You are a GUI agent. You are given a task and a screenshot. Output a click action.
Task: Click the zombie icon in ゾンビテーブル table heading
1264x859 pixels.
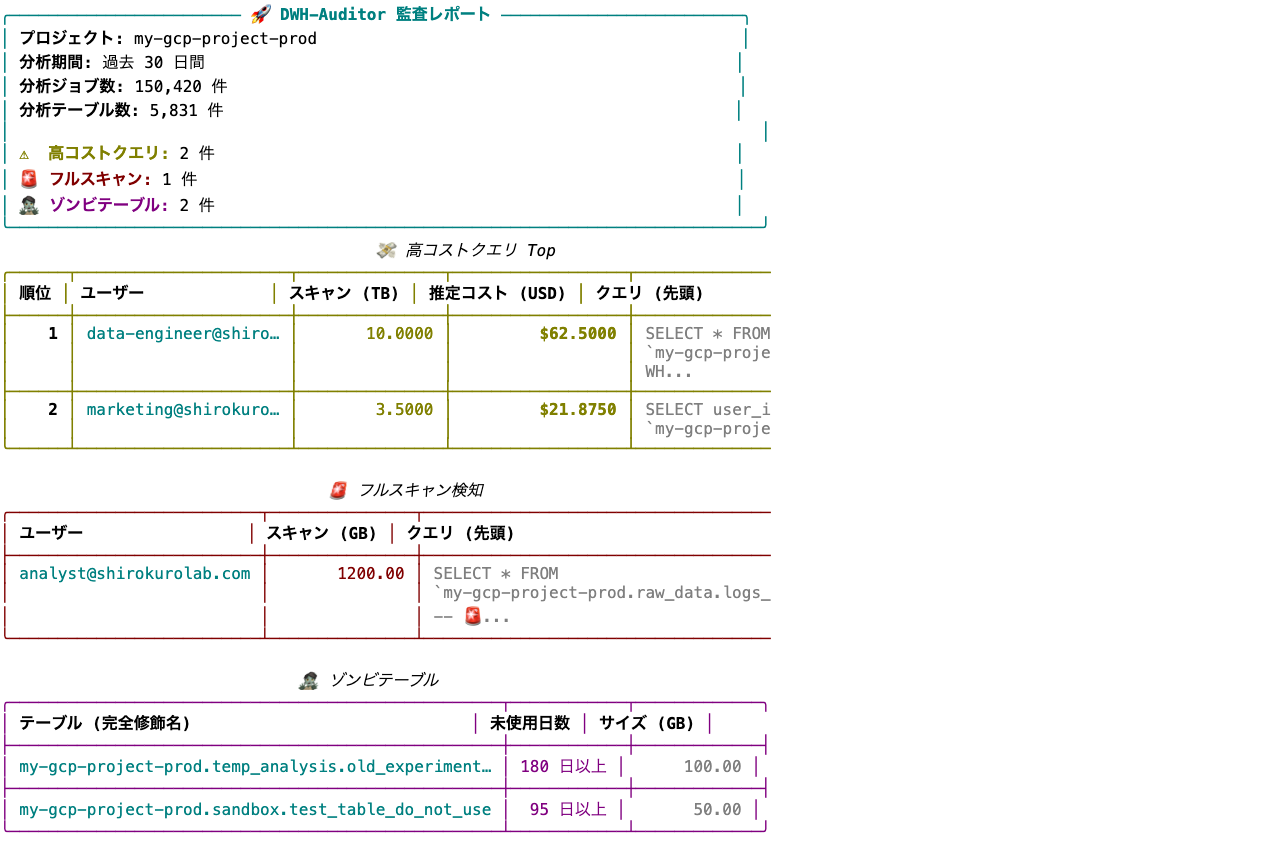click(309, 680)
